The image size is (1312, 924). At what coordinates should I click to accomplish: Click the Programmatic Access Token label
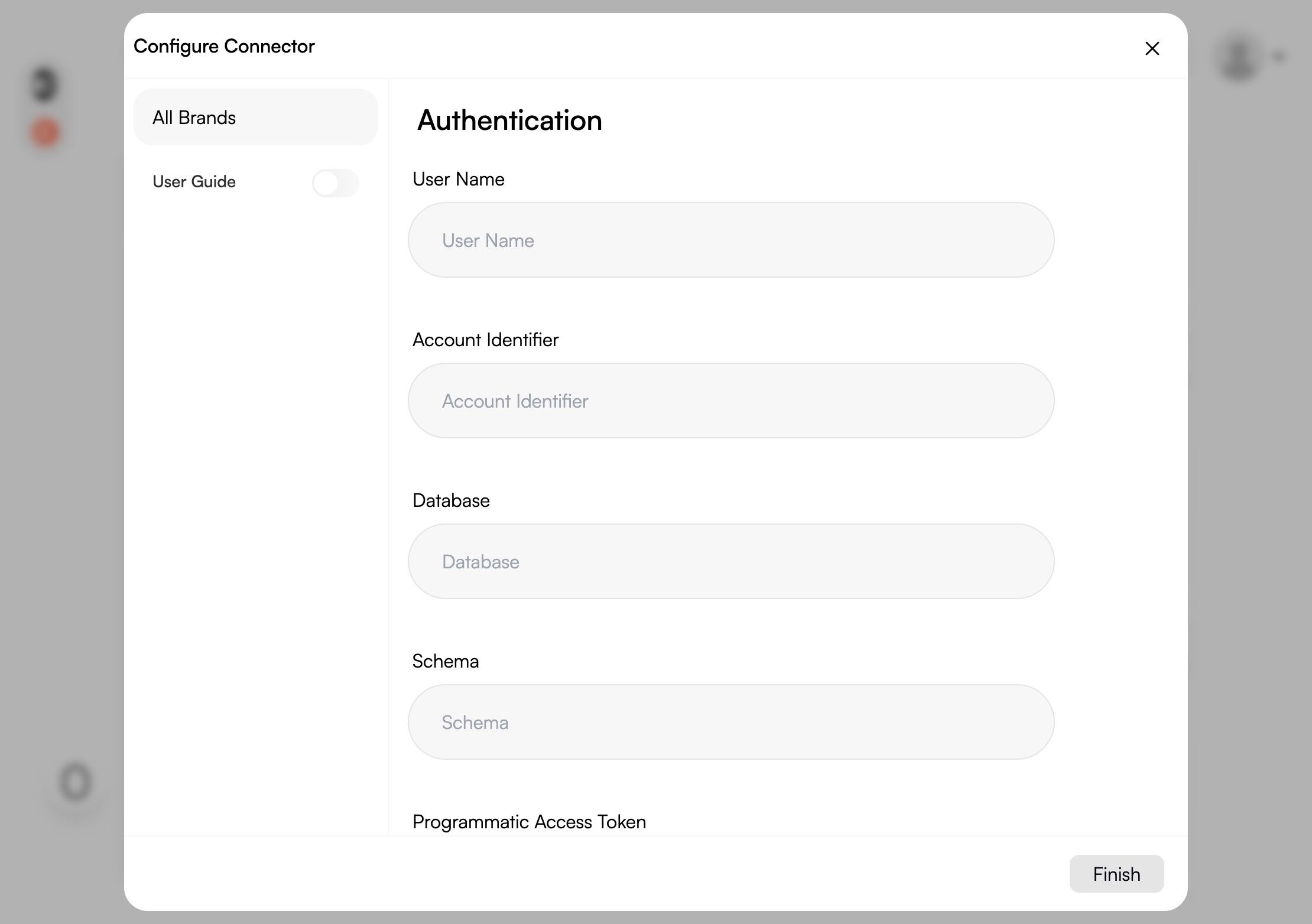point(528,822)
